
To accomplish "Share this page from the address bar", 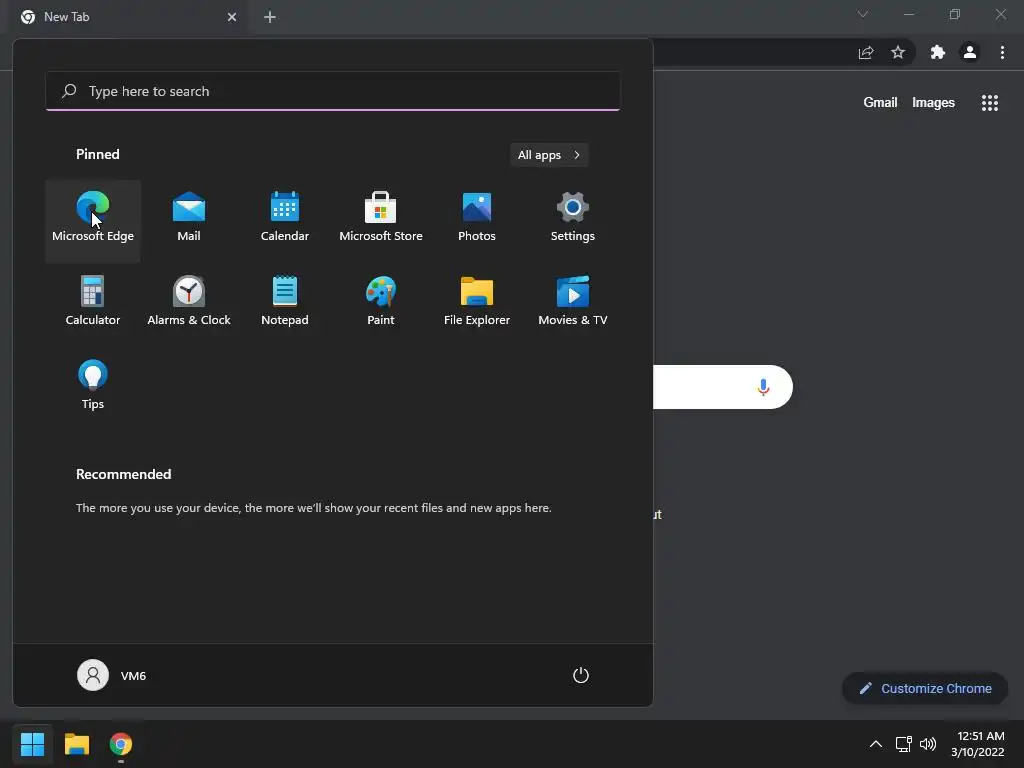I will tap(866, 52).
